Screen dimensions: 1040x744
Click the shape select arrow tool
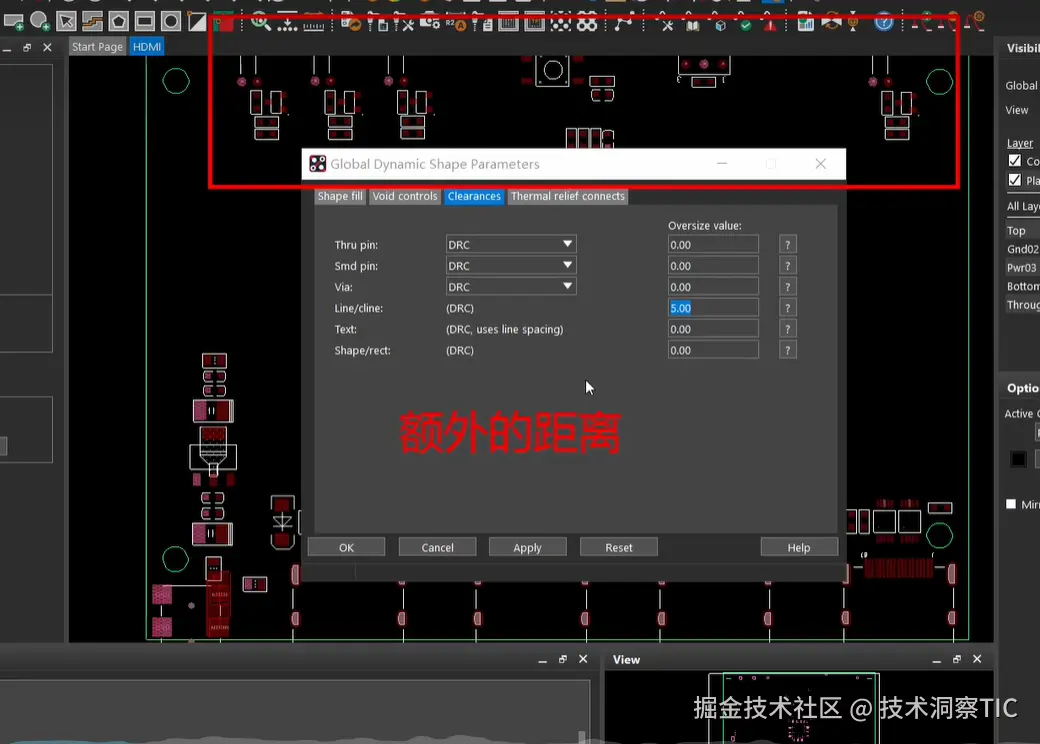(66, 22)
